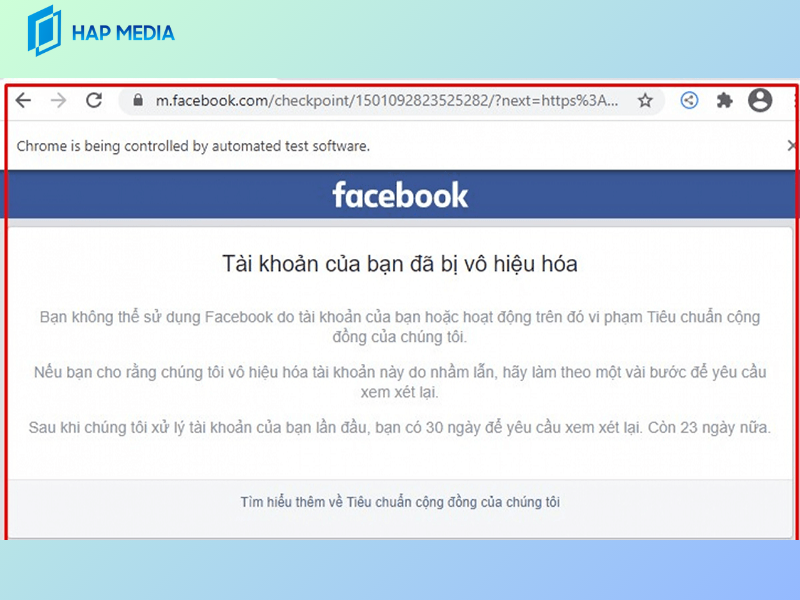Open 'Tìm hiểu thêm về Tiêu chuẩn cộng đồng' link
800x600 pixels.
tap(400, 502)
